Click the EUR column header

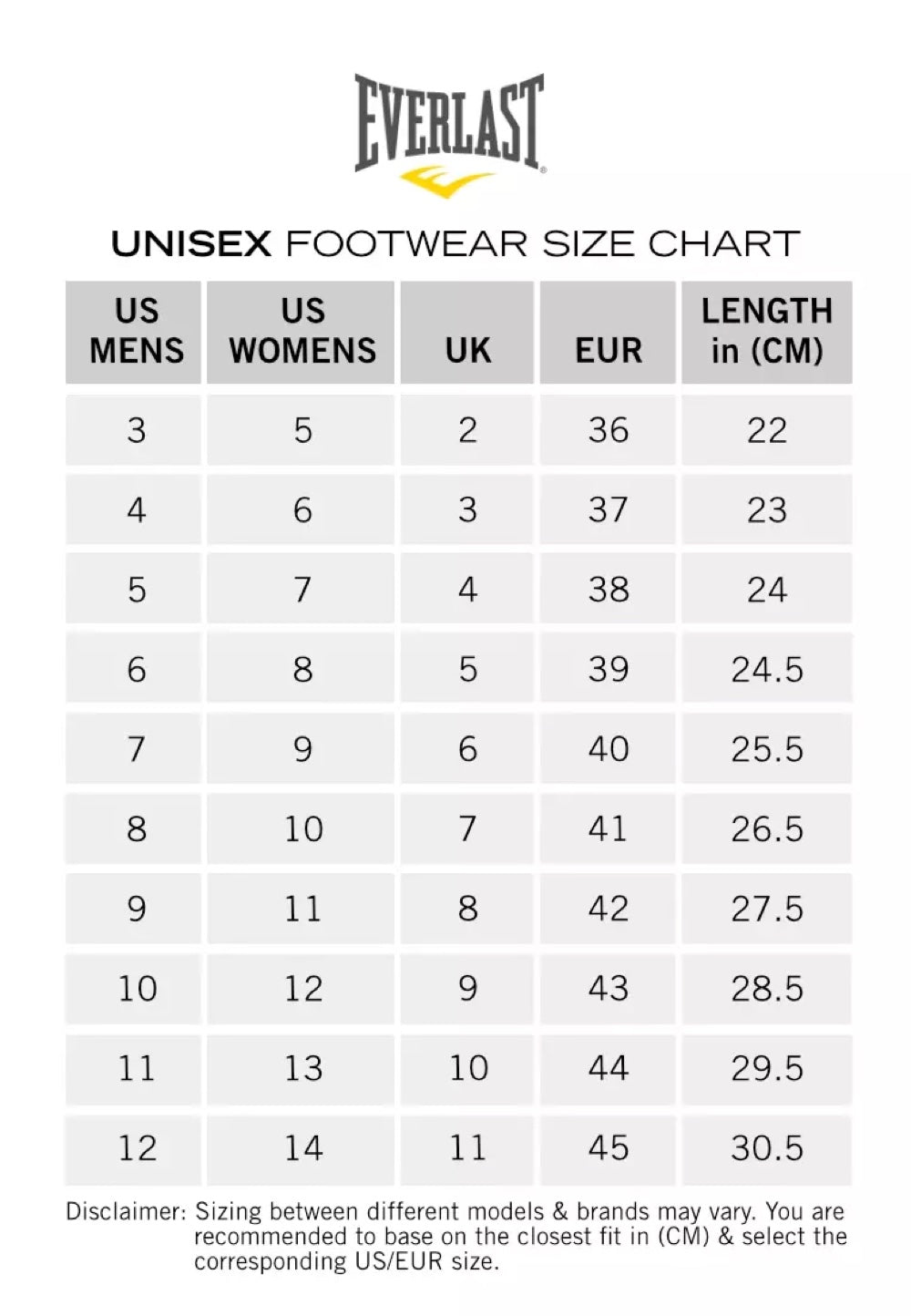click(x=608, y=349)
